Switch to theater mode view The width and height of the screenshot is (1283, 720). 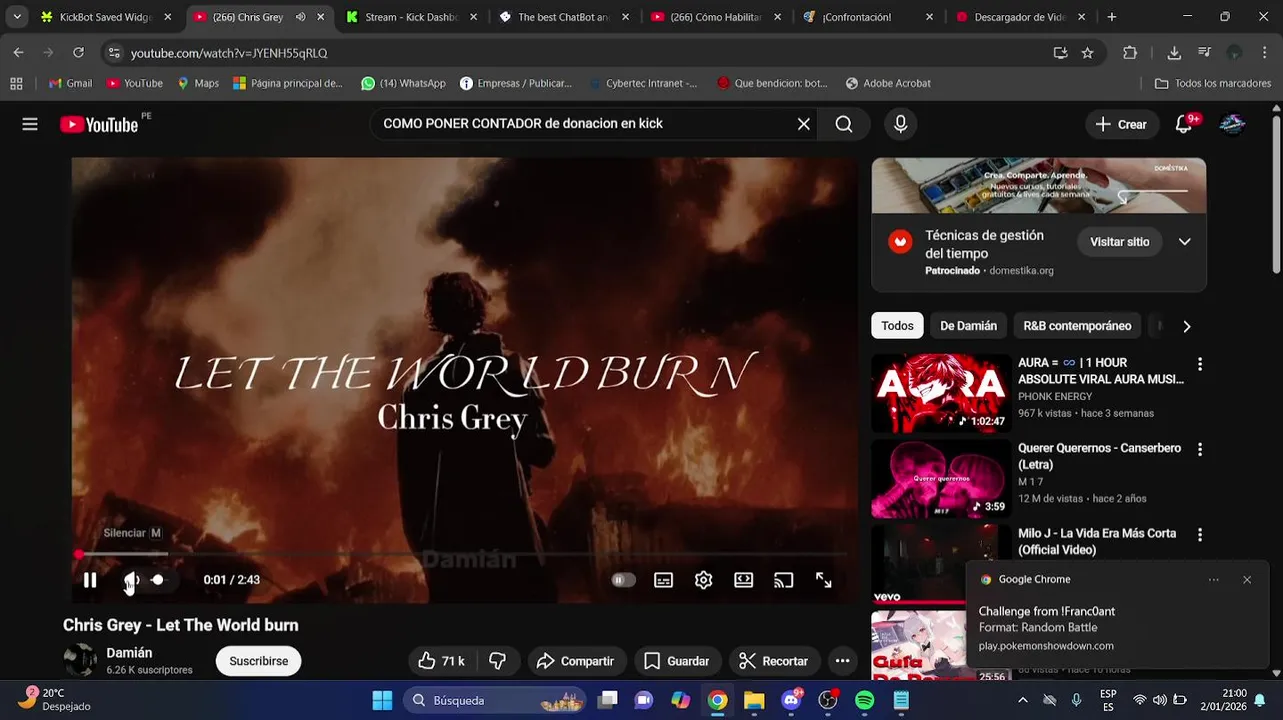tap(744, 580)
